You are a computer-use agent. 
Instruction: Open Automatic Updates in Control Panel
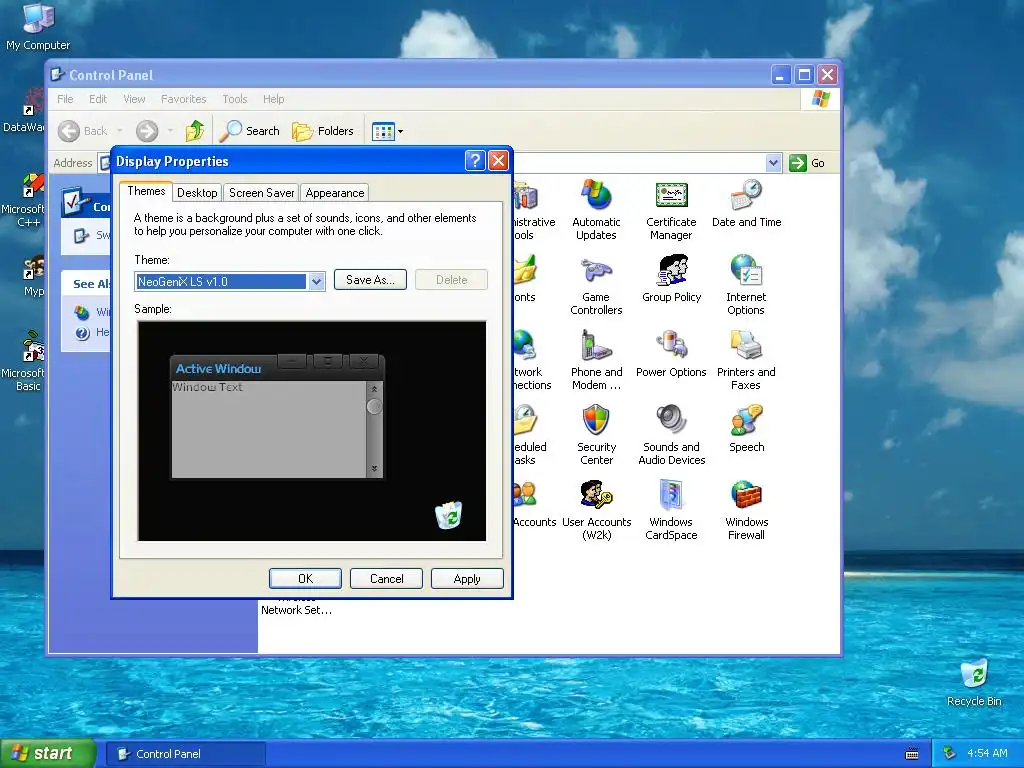click(x=596, y=209)
